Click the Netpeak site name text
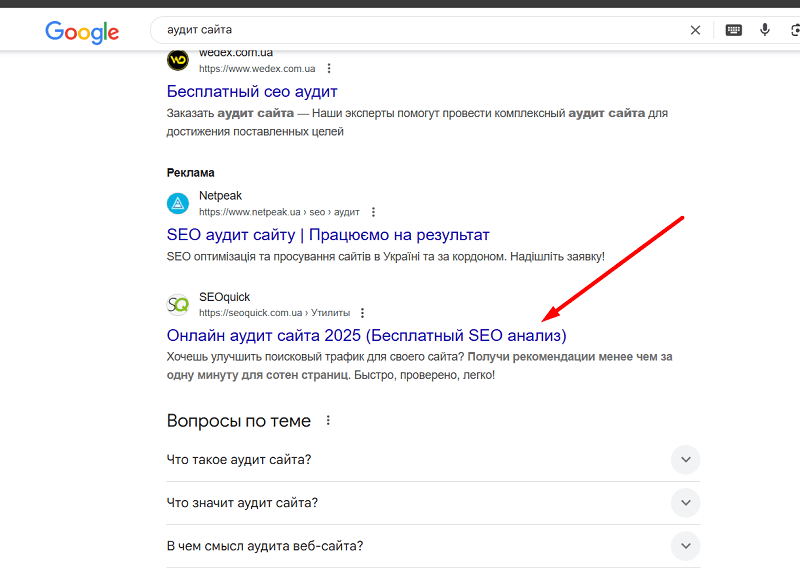 (220, 195)
